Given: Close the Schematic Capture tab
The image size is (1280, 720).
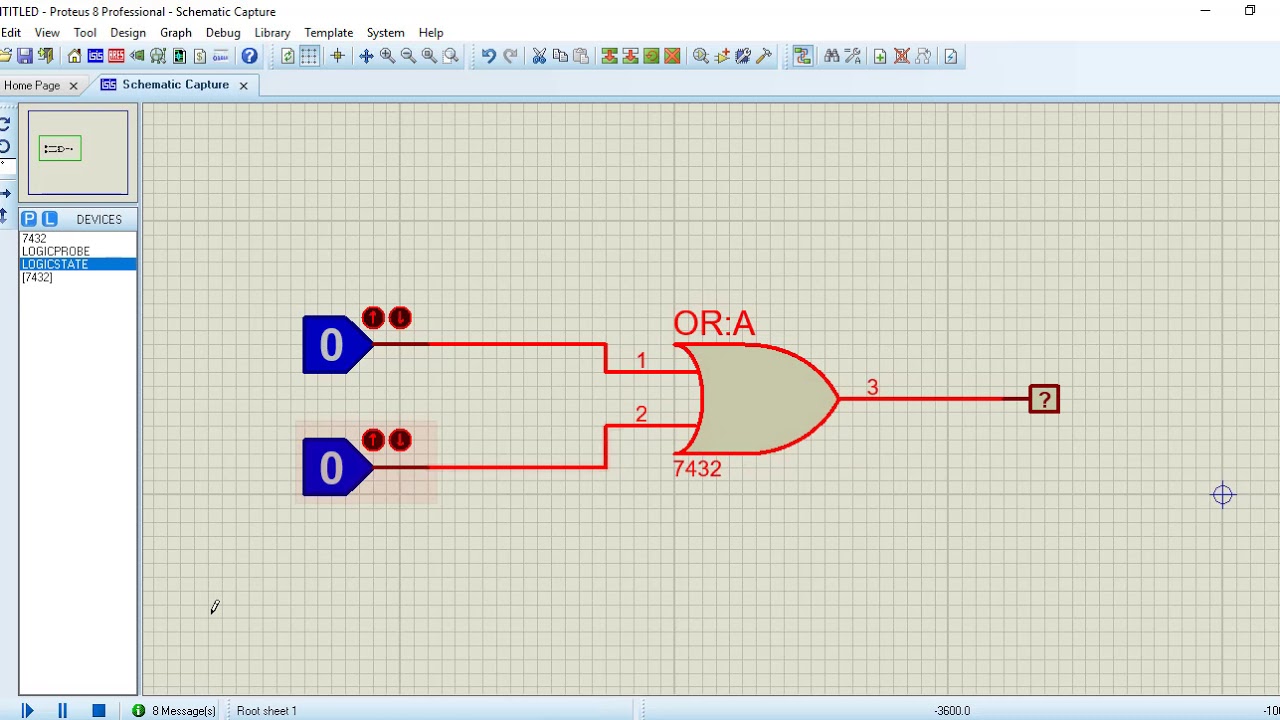Looking at the screenshot, I should pos(243,85).
